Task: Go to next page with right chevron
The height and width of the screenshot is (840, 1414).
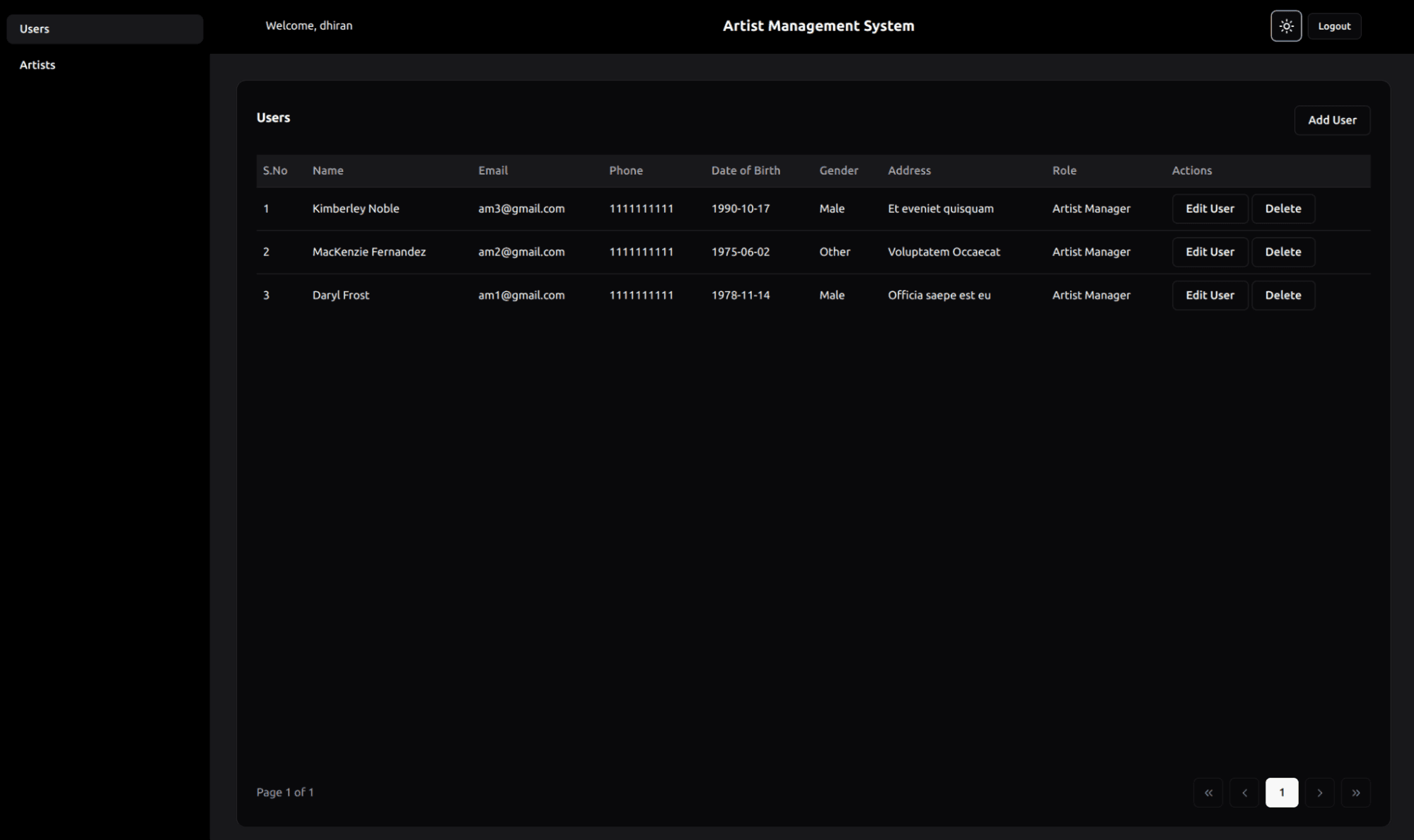Action: coord(1319,793)
